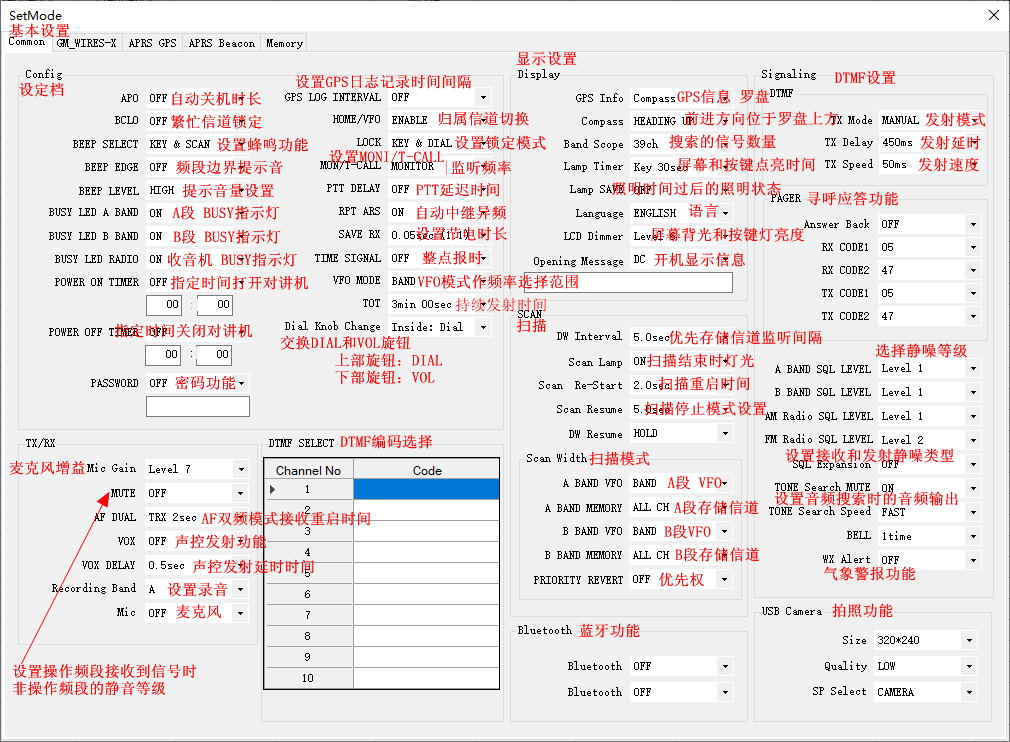Click the Opening Message text field

[628, 283]
